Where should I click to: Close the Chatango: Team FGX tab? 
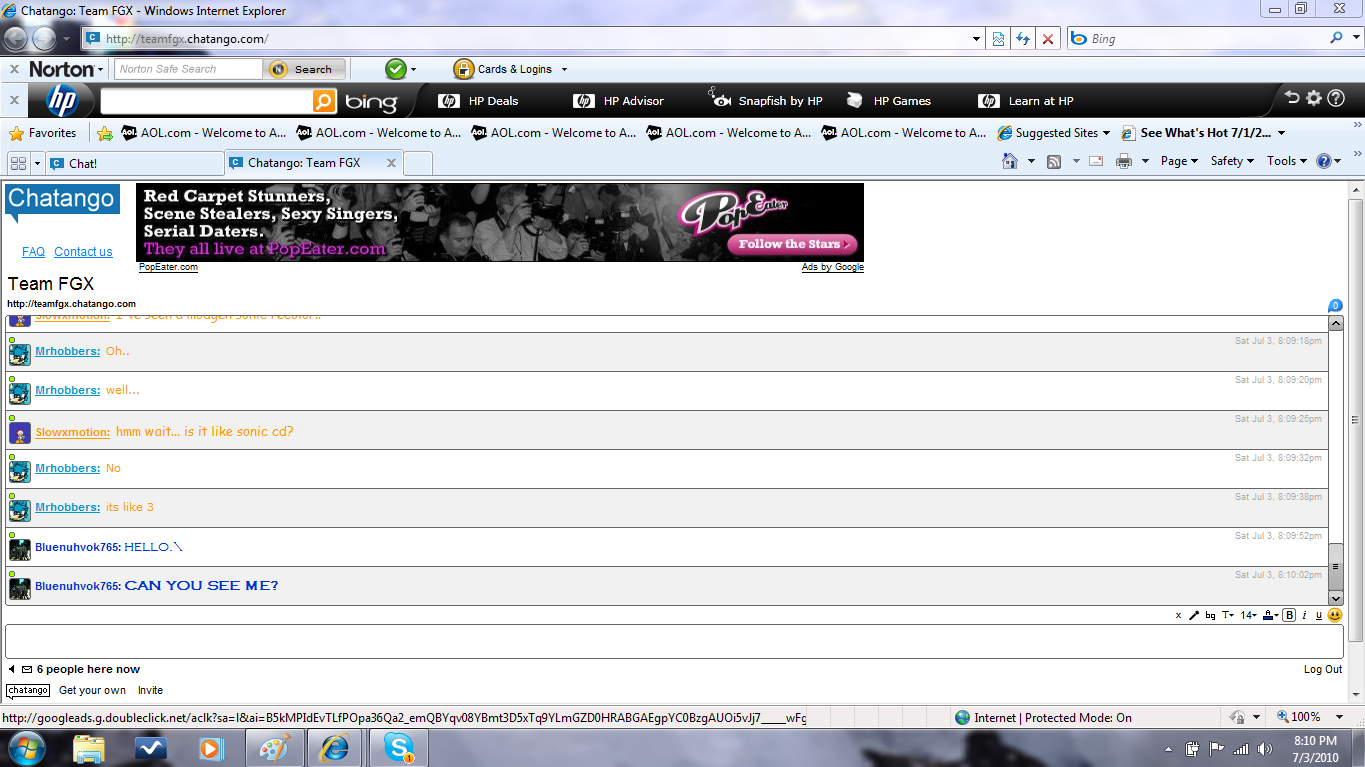pyautogui.click(x=391, y=163)
